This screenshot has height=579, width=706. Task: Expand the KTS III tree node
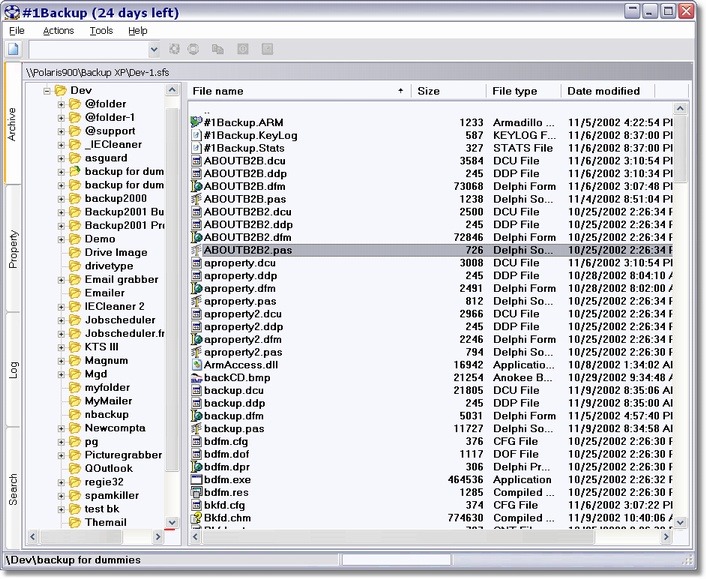click(61, 348)
